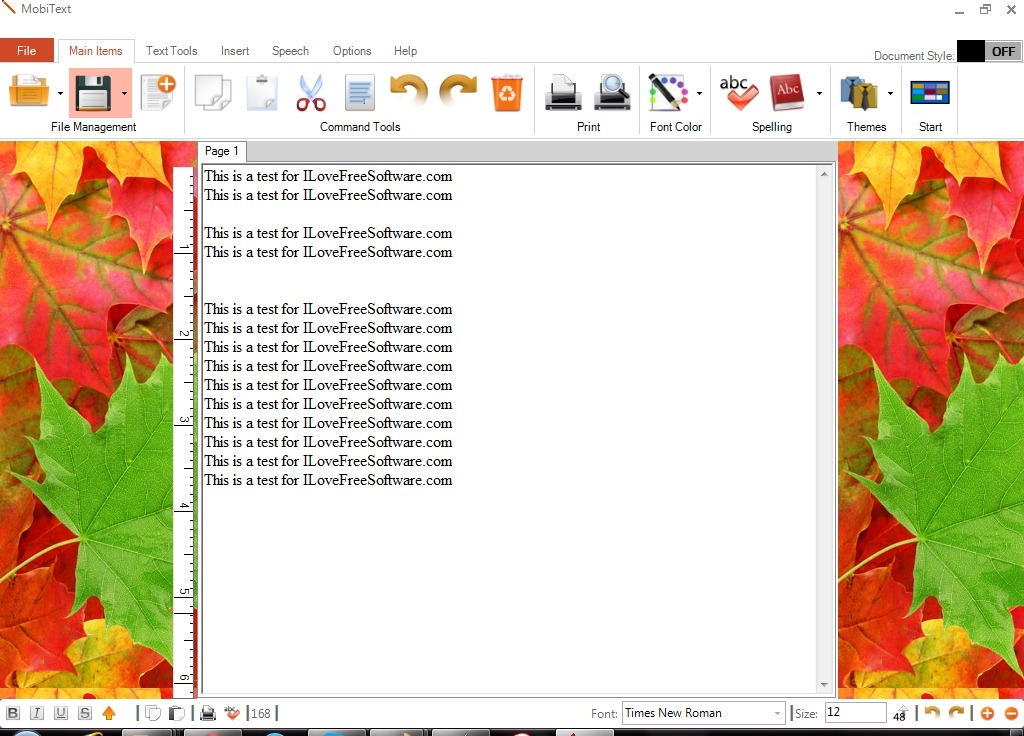Image resolution: width=1024 pixels, height=736 pixels.
Task: Toggle bold in bottom toolbar
Action: (12, 713)
